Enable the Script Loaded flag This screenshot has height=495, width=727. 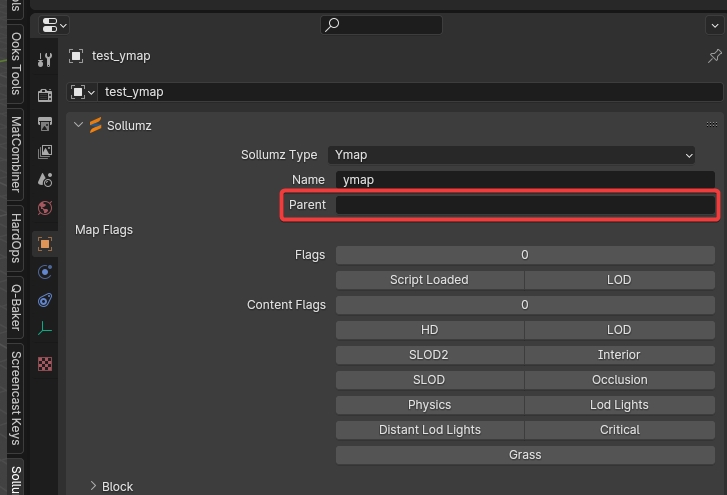coord(429,280)
